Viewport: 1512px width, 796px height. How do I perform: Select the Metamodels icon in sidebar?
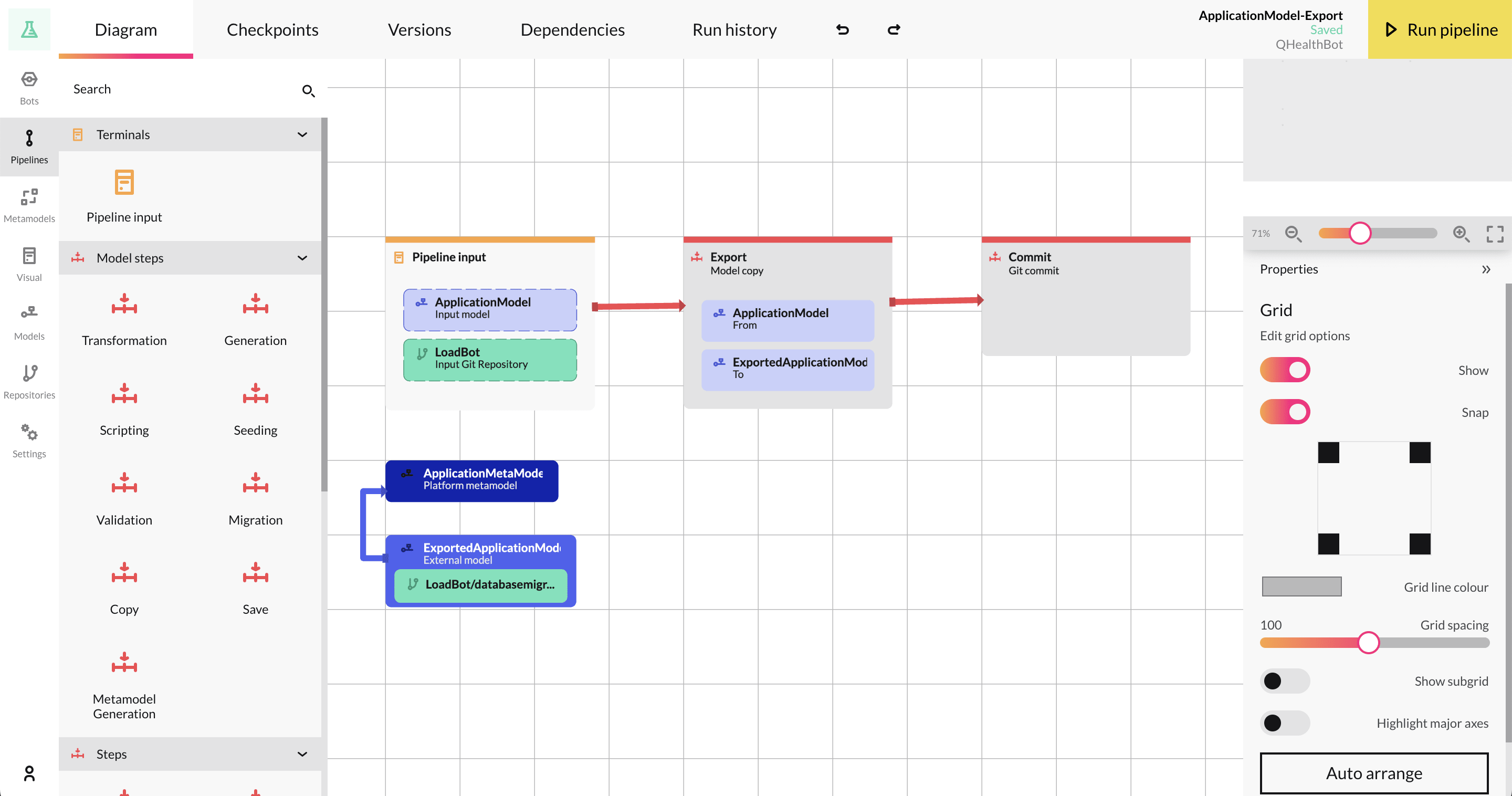coord(29,198)
